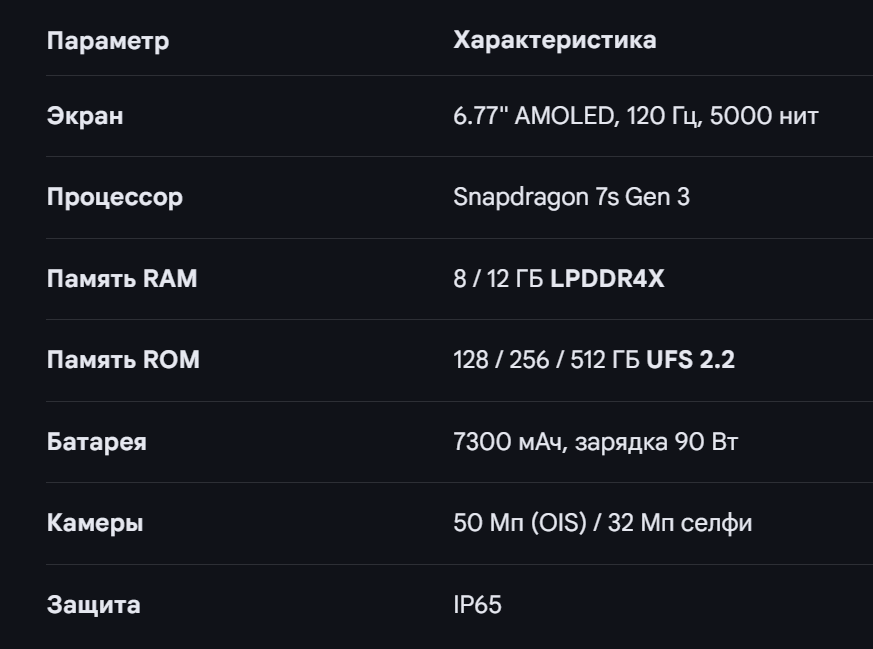Click the Snapdragon 7s Gen 3 value

coord(571,197)
